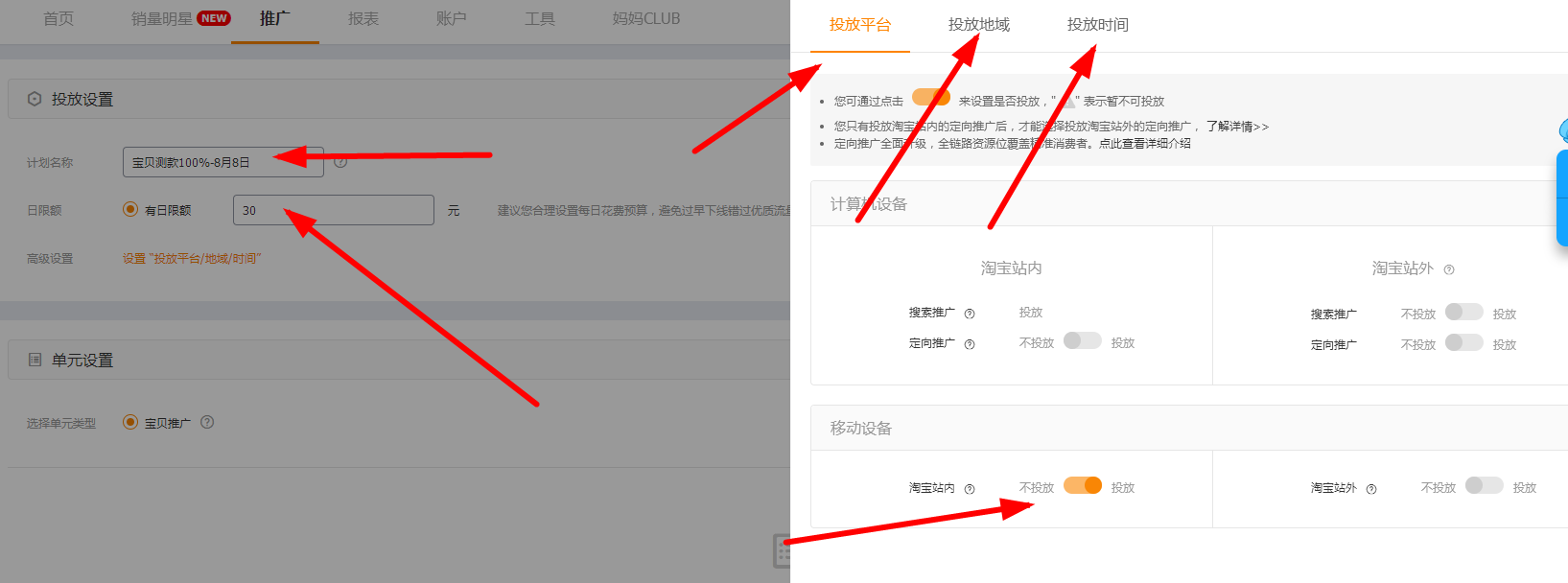Click help icon beside the 淘宝站外 heading

point(1449,269)
